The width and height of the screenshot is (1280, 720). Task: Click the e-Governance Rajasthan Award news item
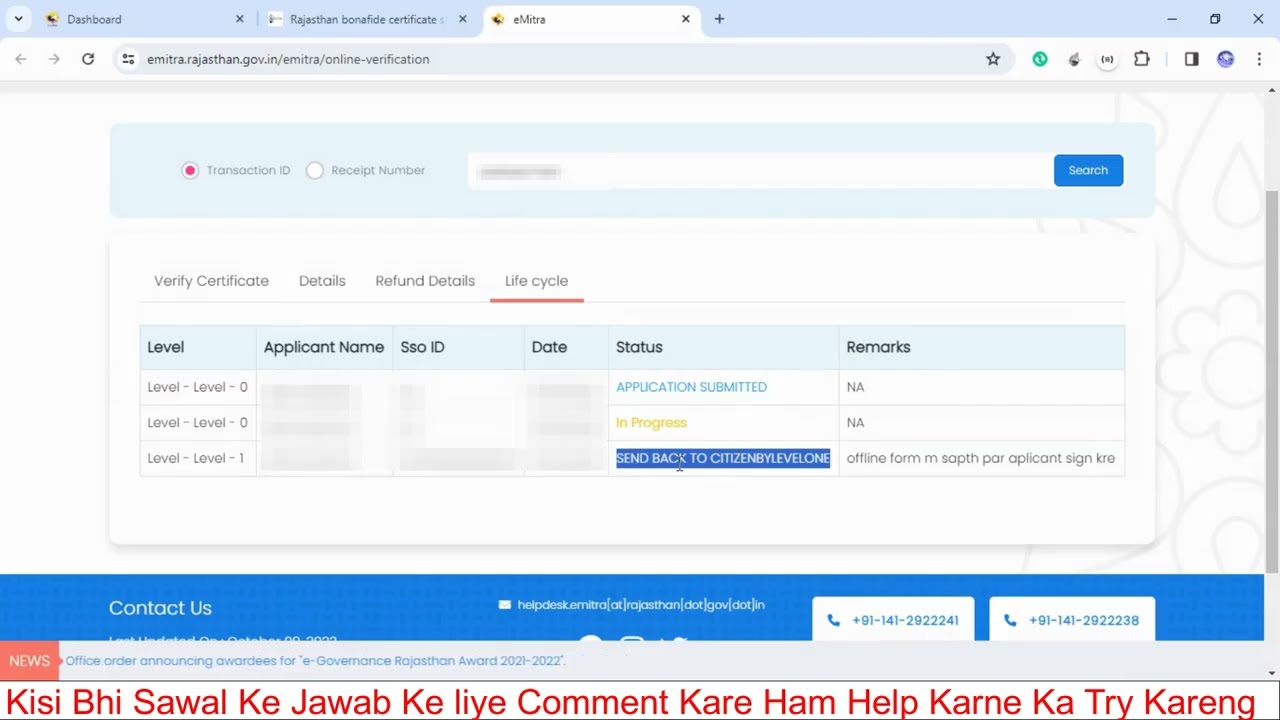pyautogui.click(x=315, y=661)
